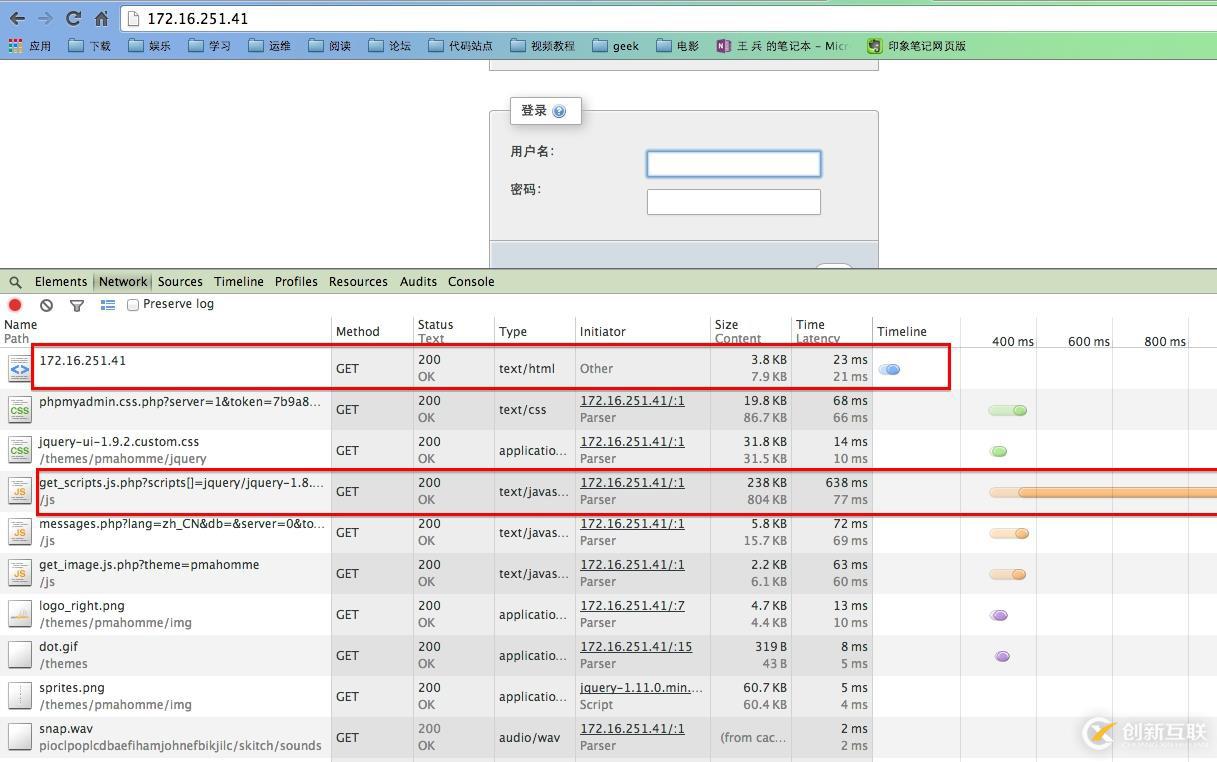
Task: Open initiator link 172.16.251.41/:7 for logo_right.png
Action: [x=632, y=606]
